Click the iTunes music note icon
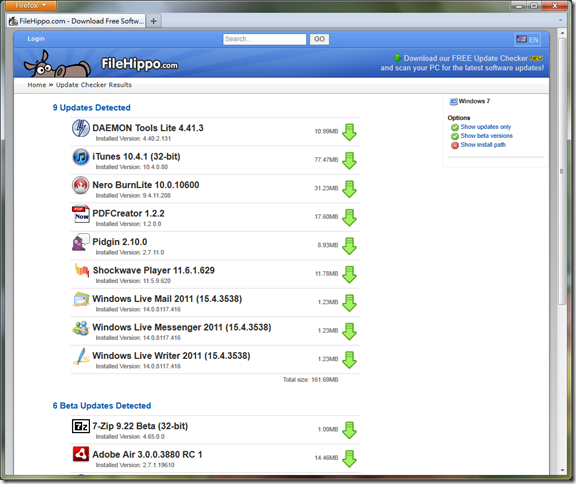This screenshot has width=576, height=484. [x=80, y=157]
